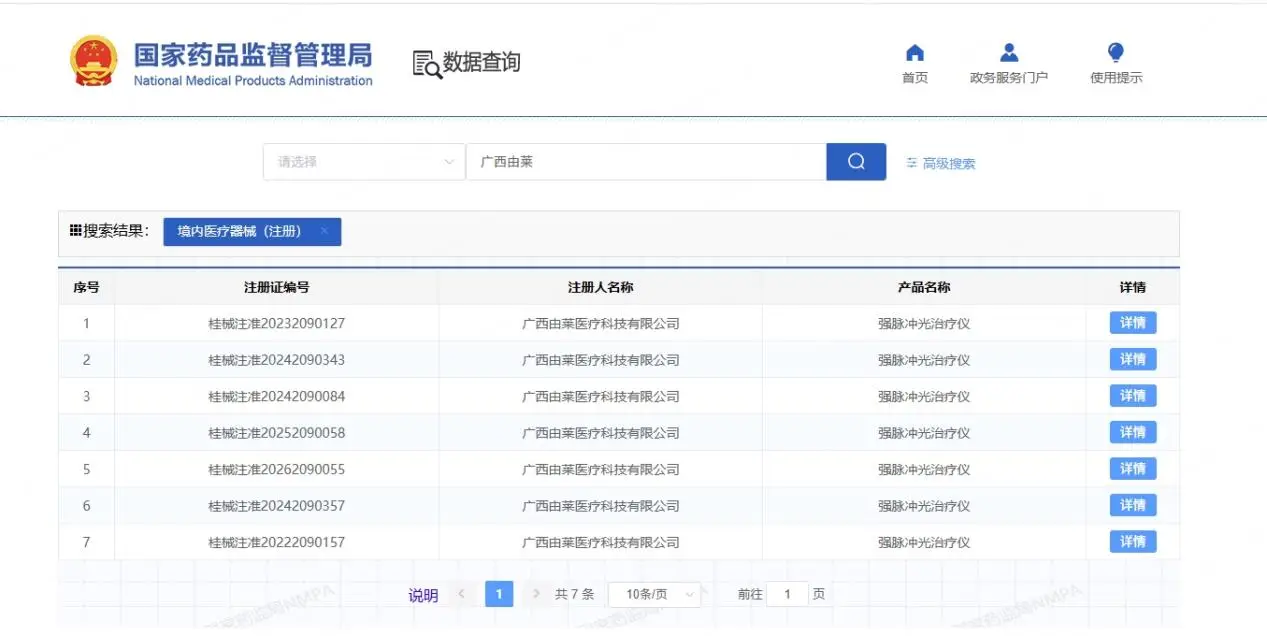Image resolution: width=1267 pixels, height=636 pixels.
Task: Click the 数据查询 magnifier document icon
Action: [427, 64]
